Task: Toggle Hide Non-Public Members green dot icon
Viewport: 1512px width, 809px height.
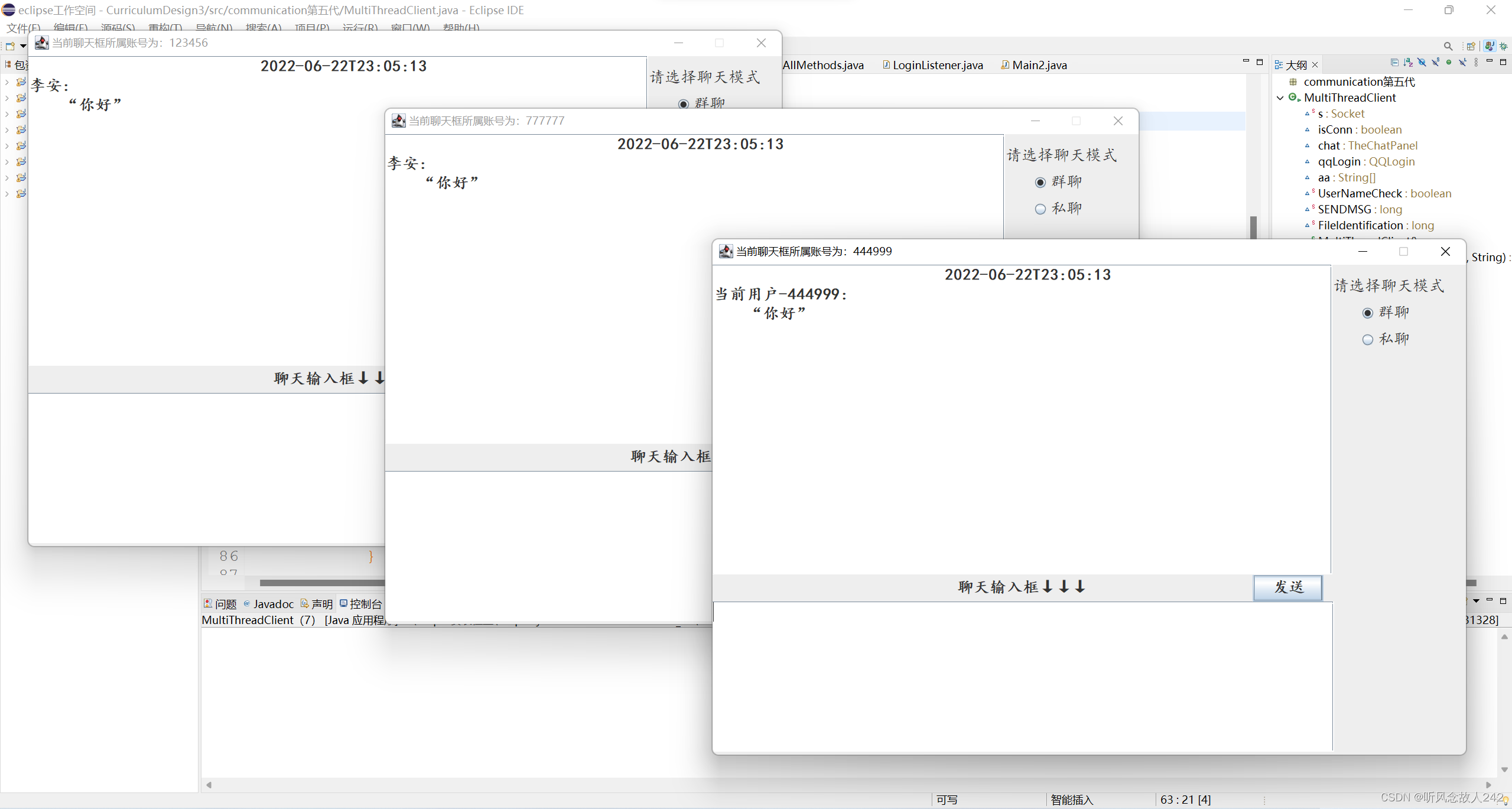Action: coord(1449,63)
